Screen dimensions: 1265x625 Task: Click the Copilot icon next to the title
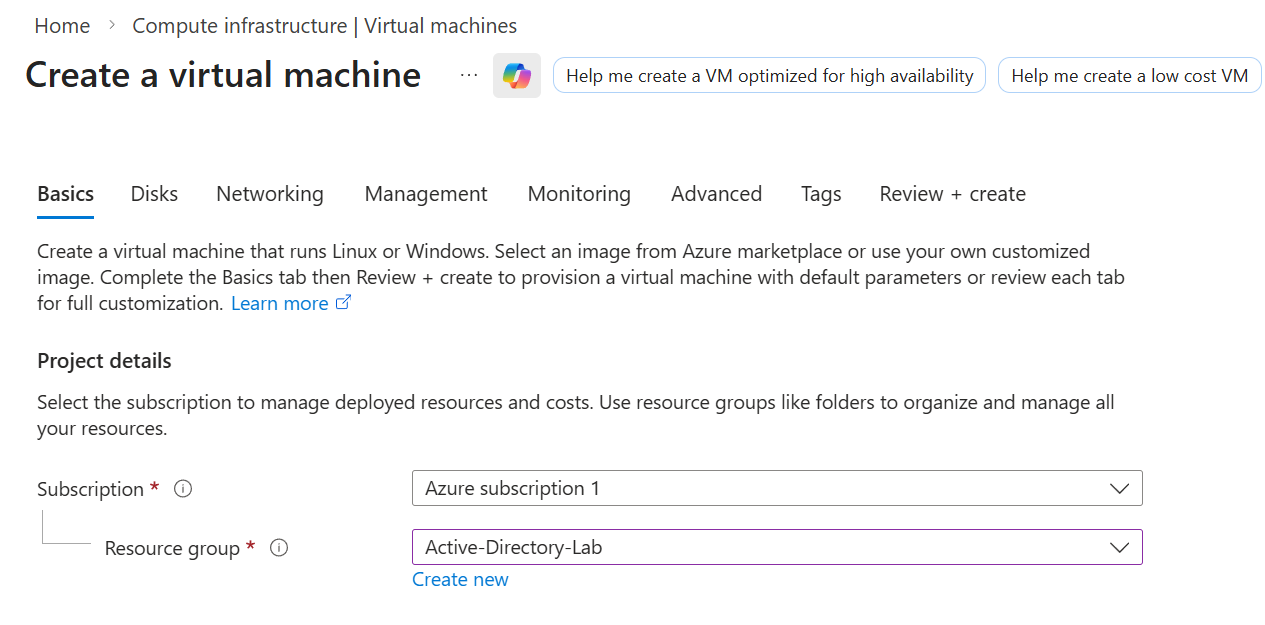[x=517, y=76]
